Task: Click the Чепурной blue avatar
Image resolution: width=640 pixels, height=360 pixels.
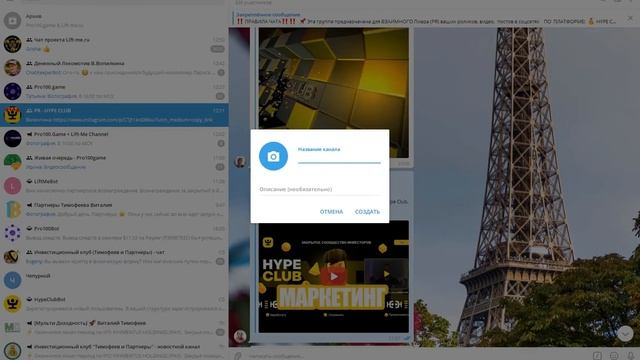Action: click(12, 280)
